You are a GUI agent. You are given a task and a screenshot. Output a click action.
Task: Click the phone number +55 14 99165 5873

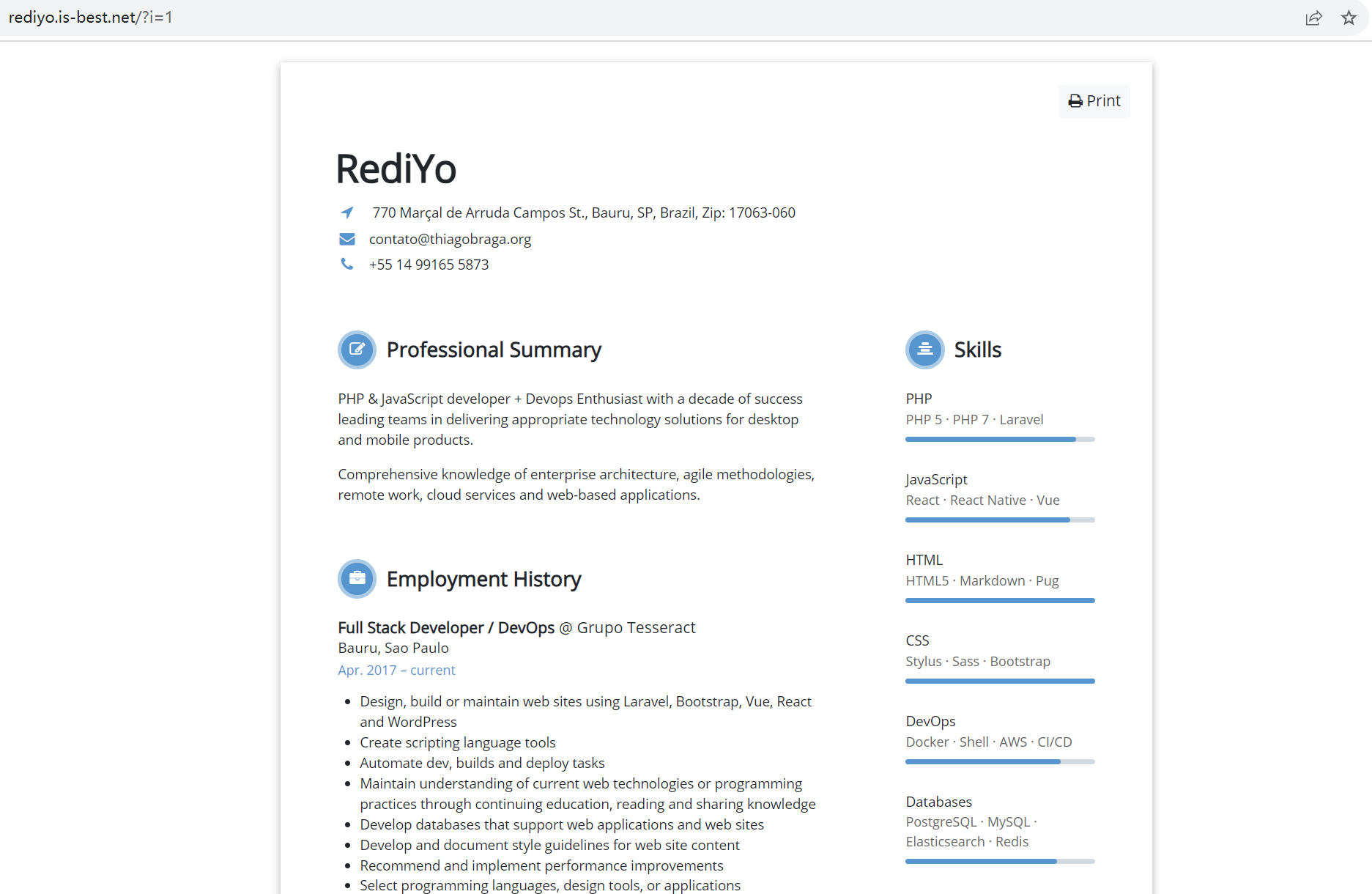pyautogui.click(x=429, y=264)
